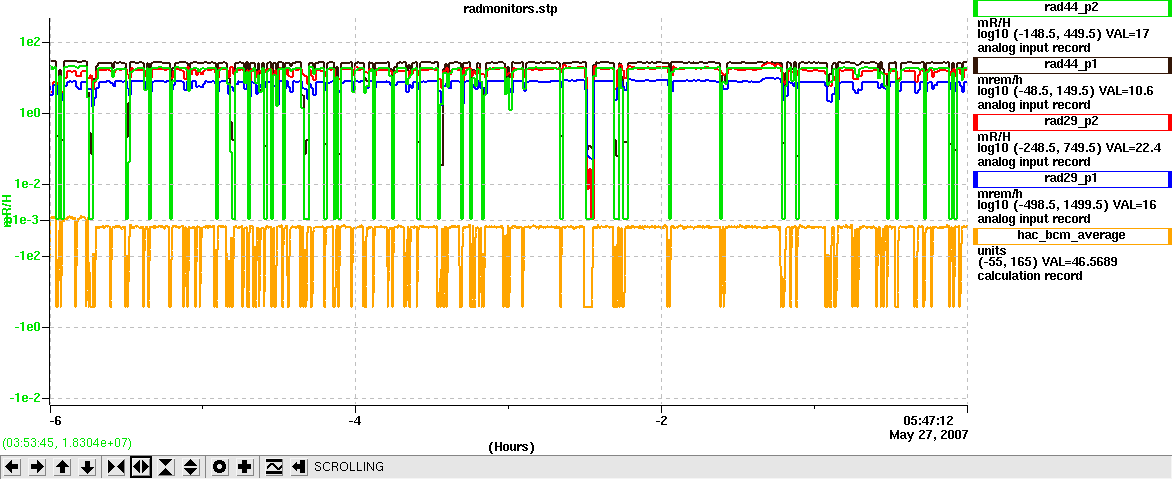The width and height of the screenshot is (1172, 479).
Task: Click the text log10 (-248.5, 749.5) VAL=22.4
Action: click(x=1070, y=147)
